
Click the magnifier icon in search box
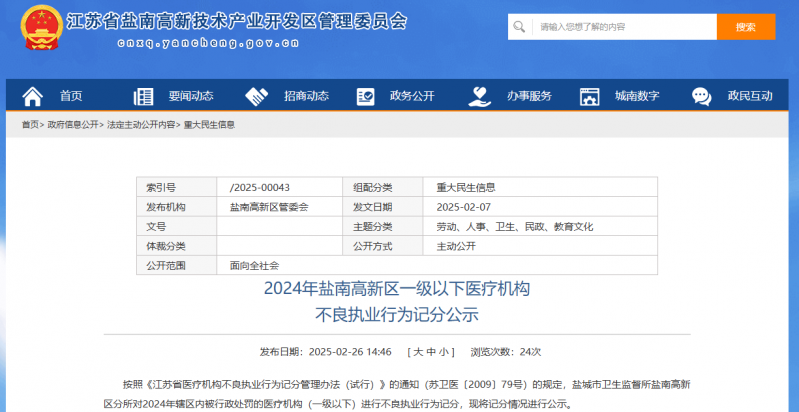coord(525,27)
